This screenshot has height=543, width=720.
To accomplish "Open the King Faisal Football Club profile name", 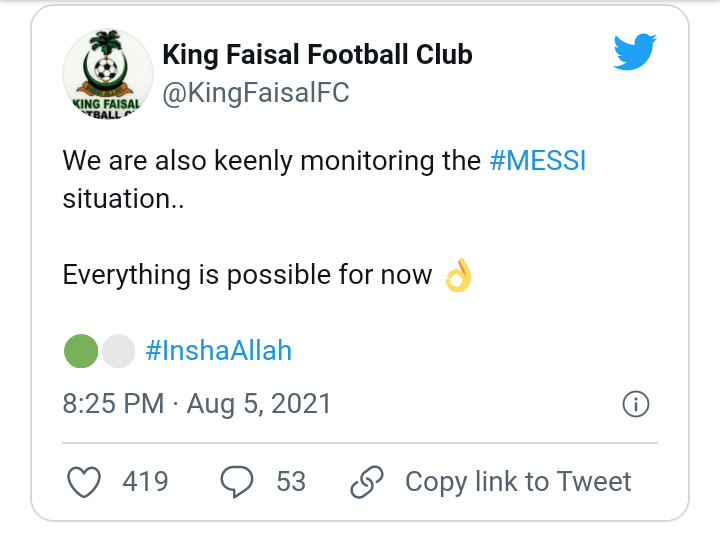I will click(x=317, y=54).
